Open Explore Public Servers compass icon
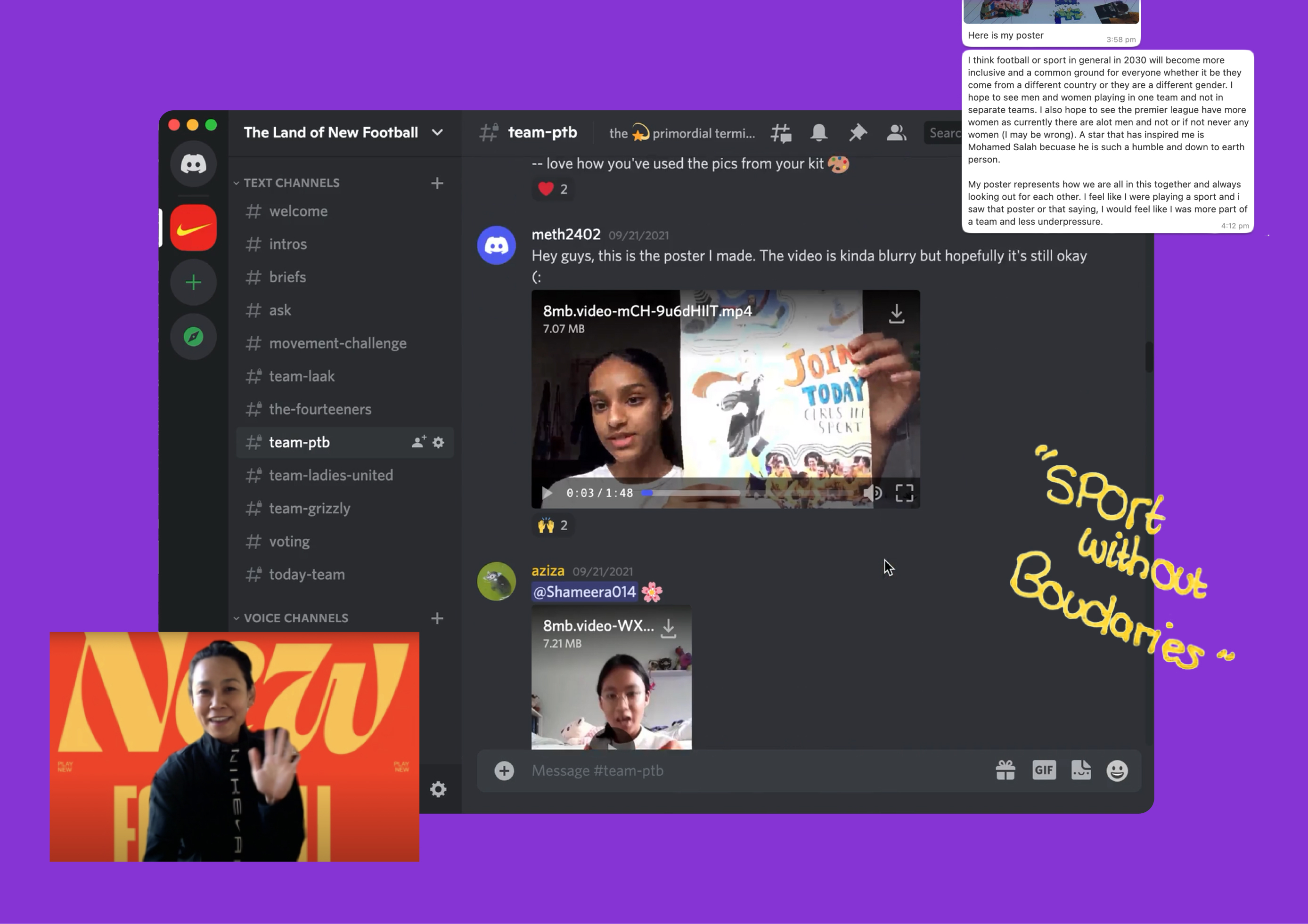 pos(193,337)
